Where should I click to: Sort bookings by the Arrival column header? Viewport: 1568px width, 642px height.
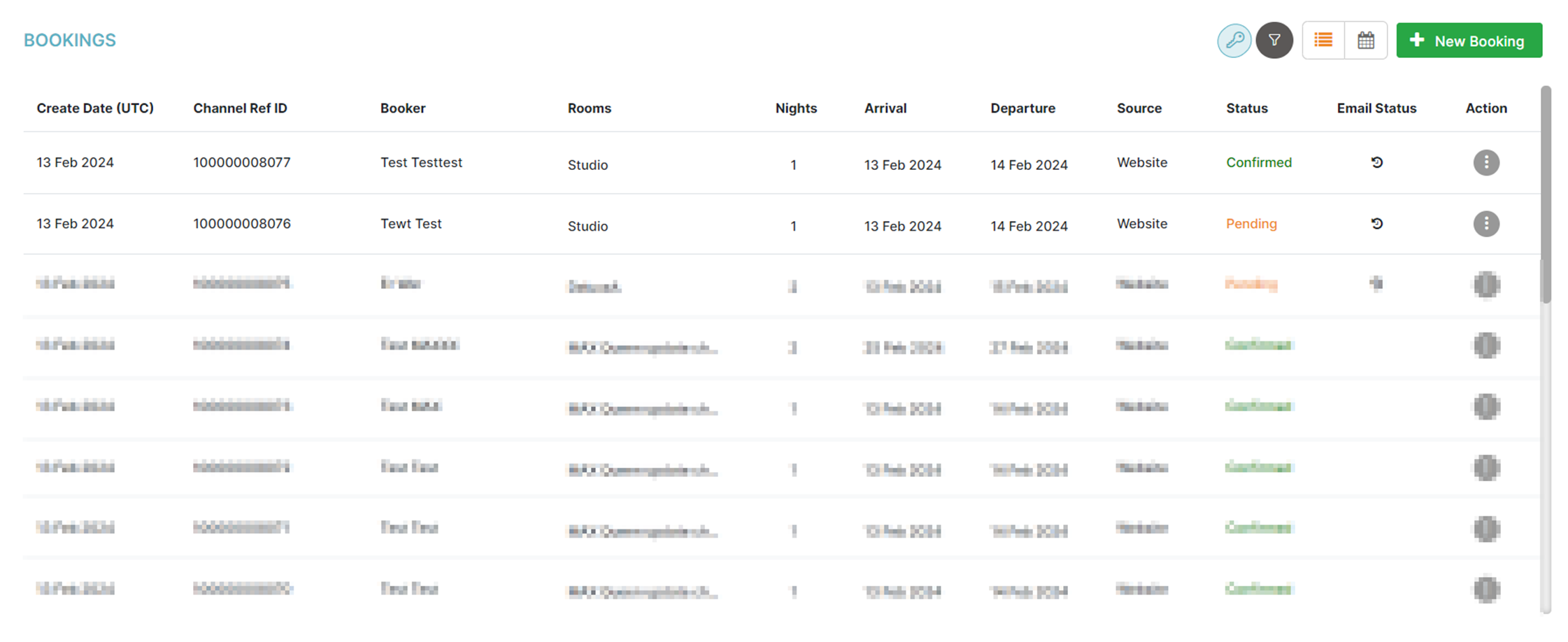(885, 108)
